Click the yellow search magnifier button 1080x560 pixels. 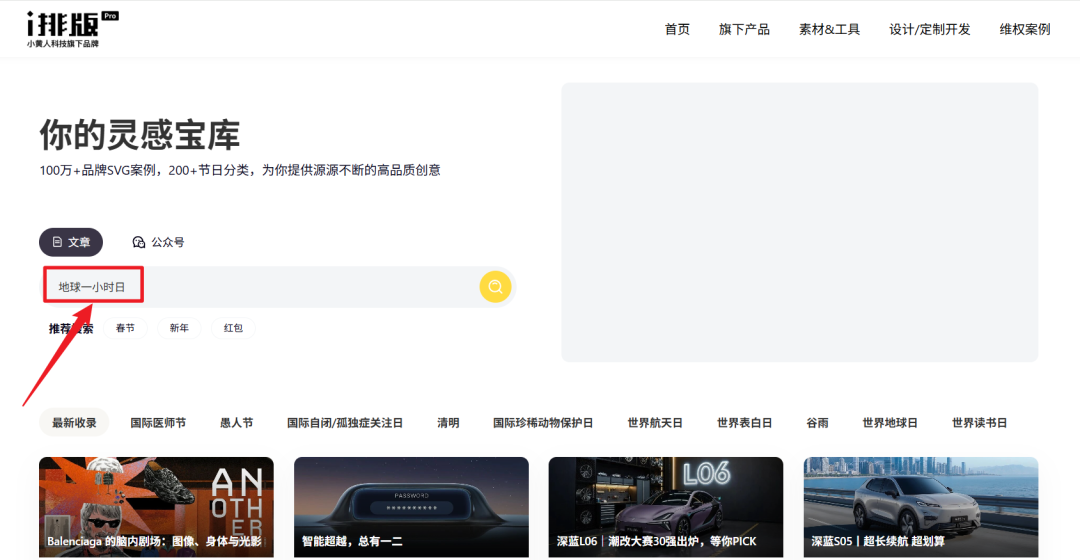point(495,287)
